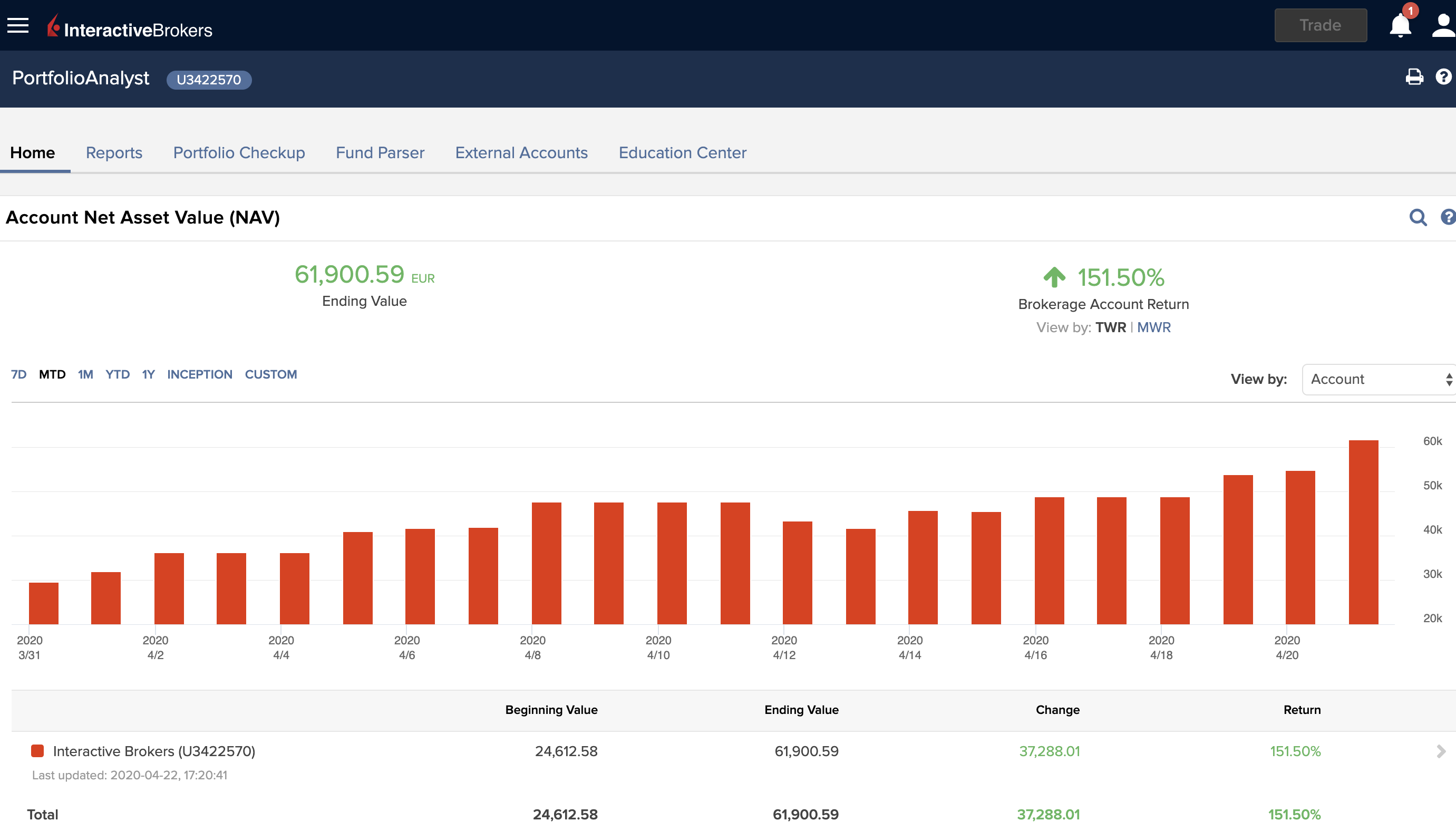Screen dimensions: 1456x831
Task: Select TWR return view
Action: click(1110, 327)
